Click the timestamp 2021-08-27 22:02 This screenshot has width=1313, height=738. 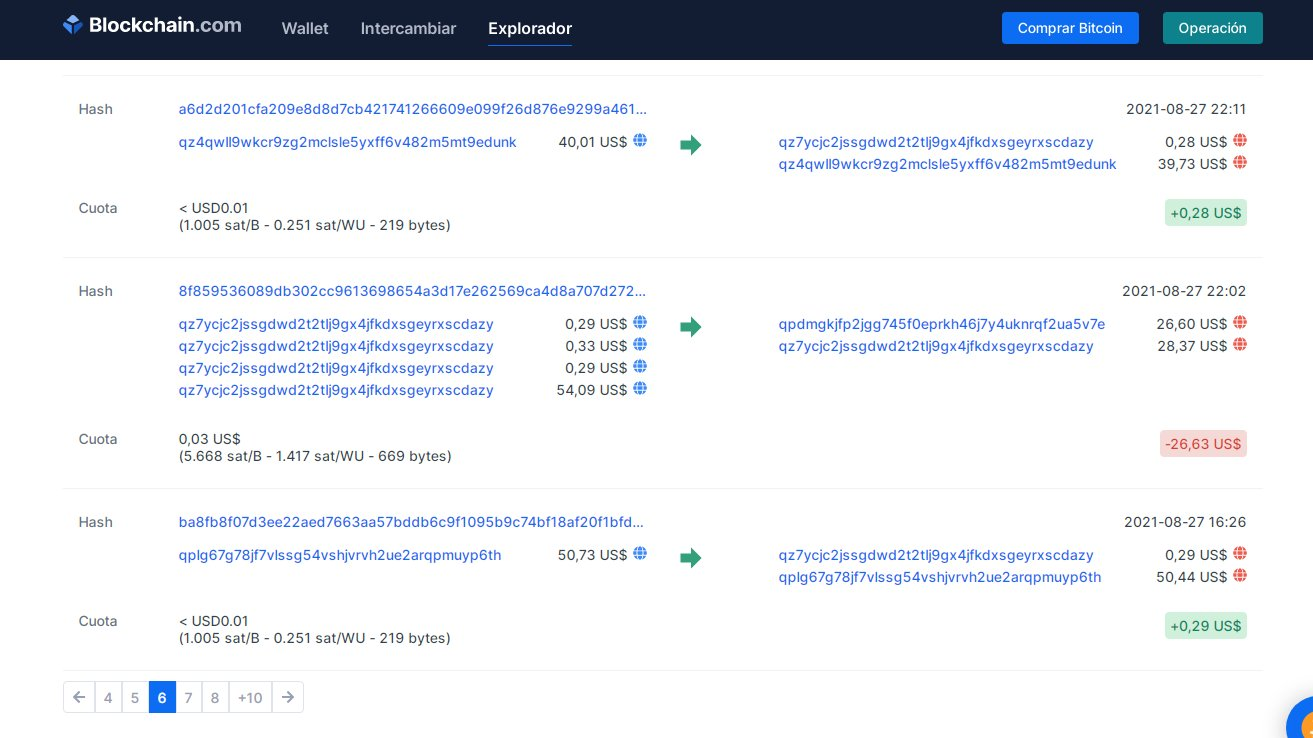1184,291
